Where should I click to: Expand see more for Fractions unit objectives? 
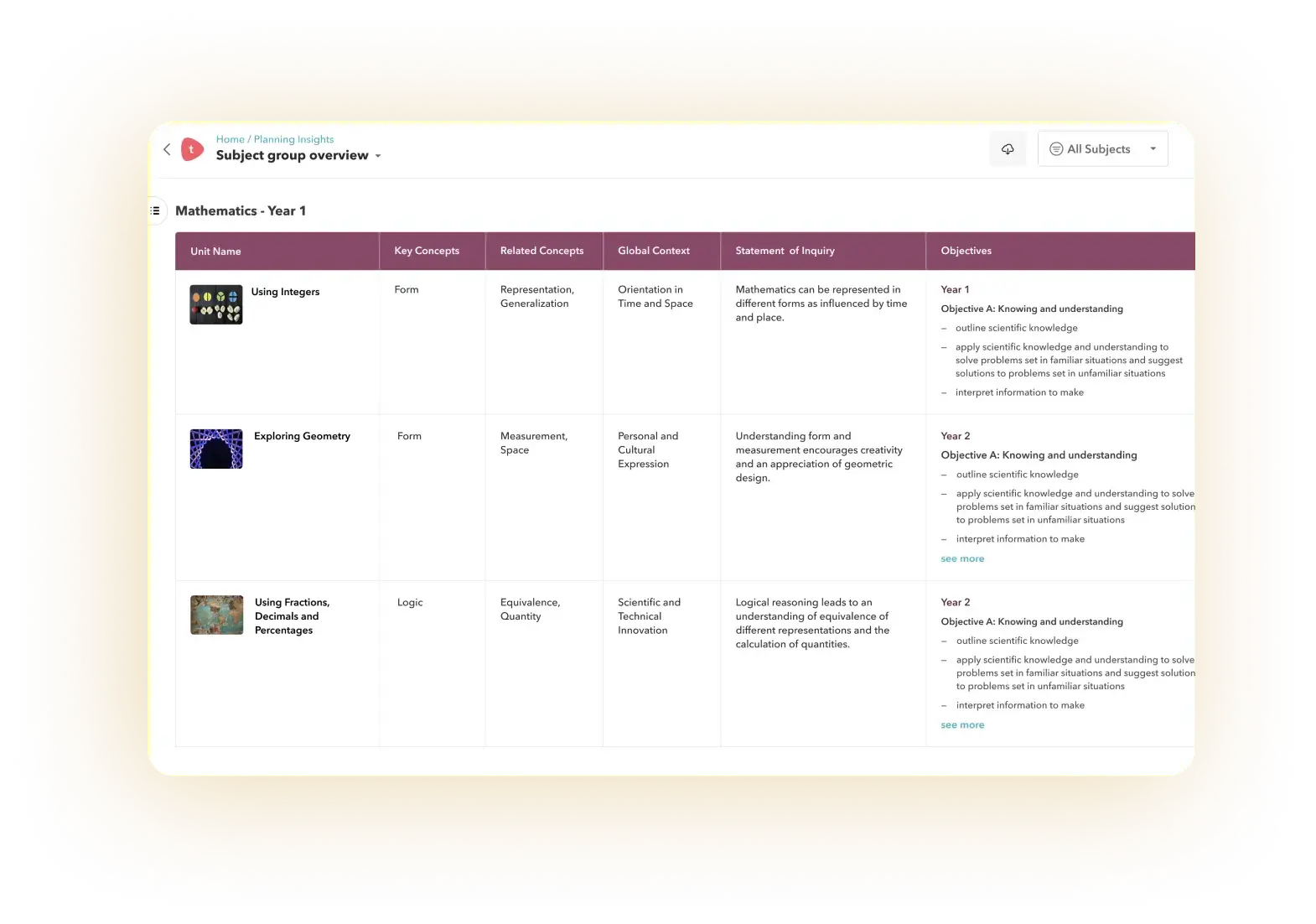[962, 725]
